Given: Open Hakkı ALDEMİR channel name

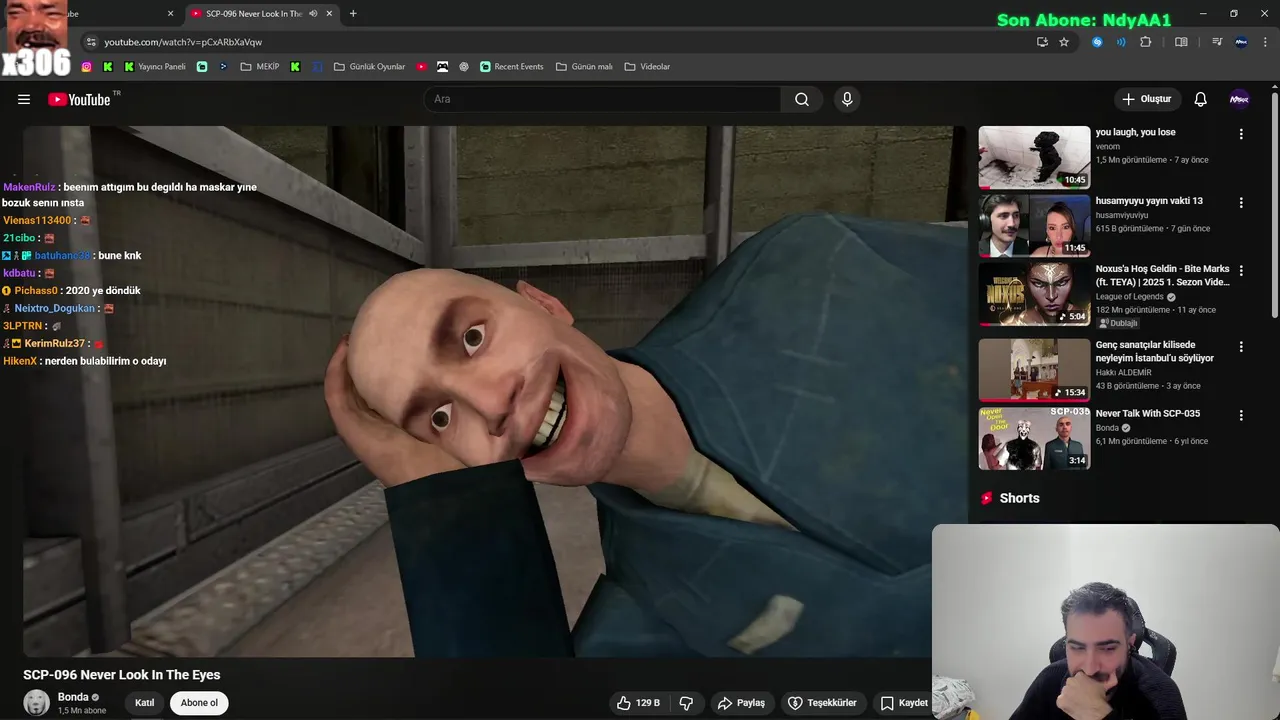Looking at the screenshot, I should pyautogui.click(x=1123, y=373).
